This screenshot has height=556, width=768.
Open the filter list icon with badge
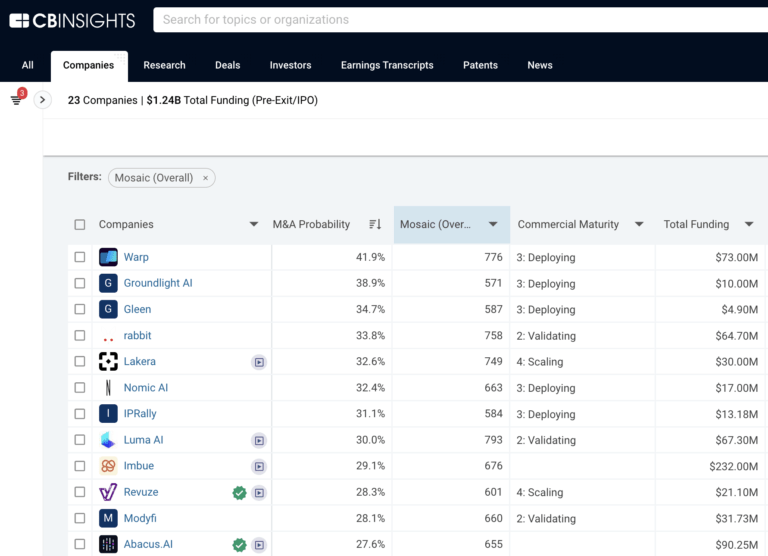pos(16,99)
